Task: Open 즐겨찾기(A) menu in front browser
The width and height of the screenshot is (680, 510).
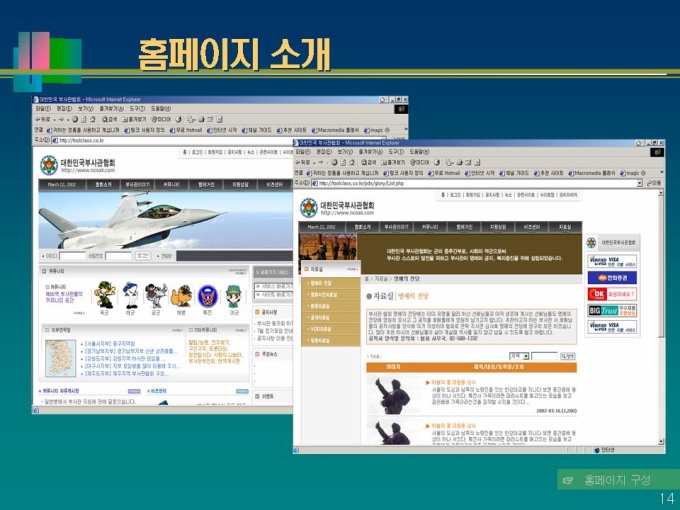Action: (x=370, y=152)
